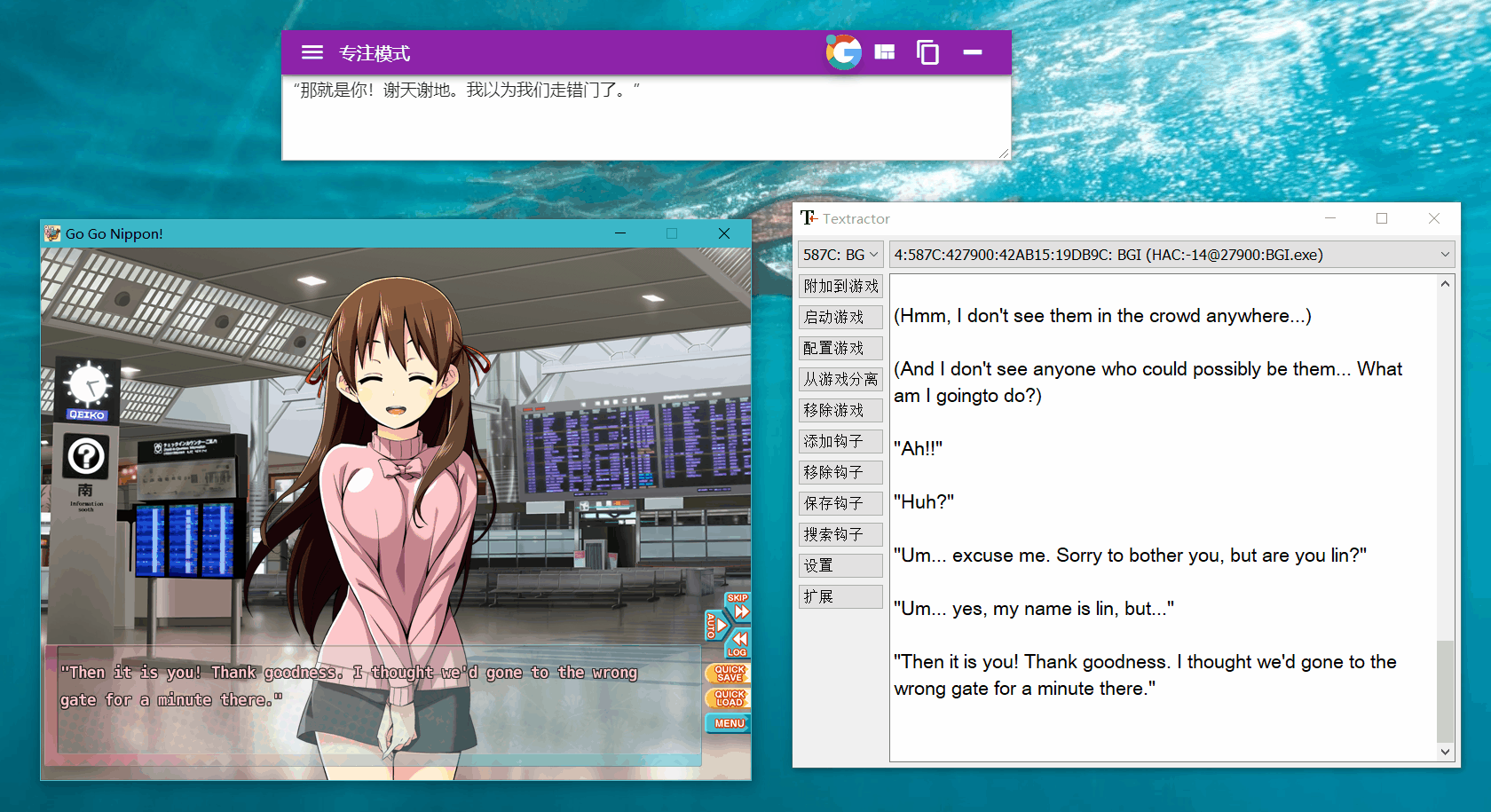Click the translated Chinese text field

[x=645, y=120]
